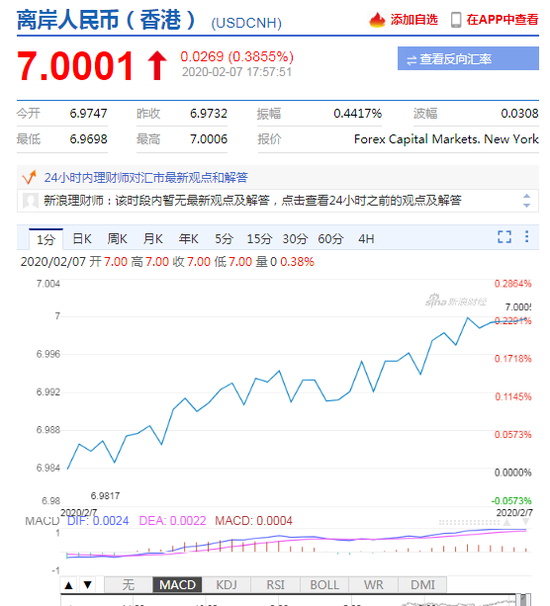Screen dimensions: 550x606
Task: Select the KDJ indicator option
Action: tap(226, 585)
